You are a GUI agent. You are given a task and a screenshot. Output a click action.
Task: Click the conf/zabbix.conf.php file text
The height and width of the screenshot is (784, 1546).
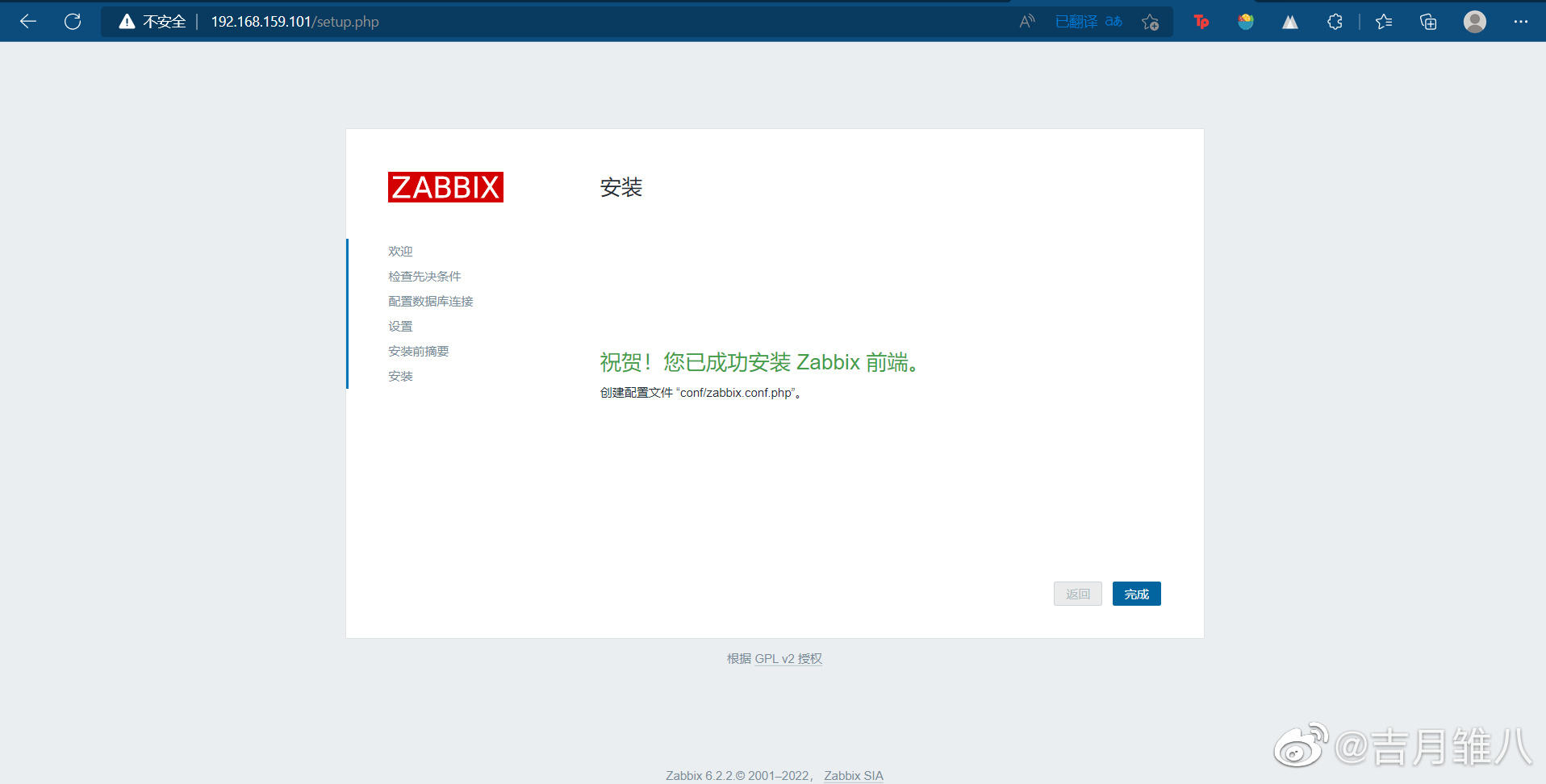[x=736, y=393]
